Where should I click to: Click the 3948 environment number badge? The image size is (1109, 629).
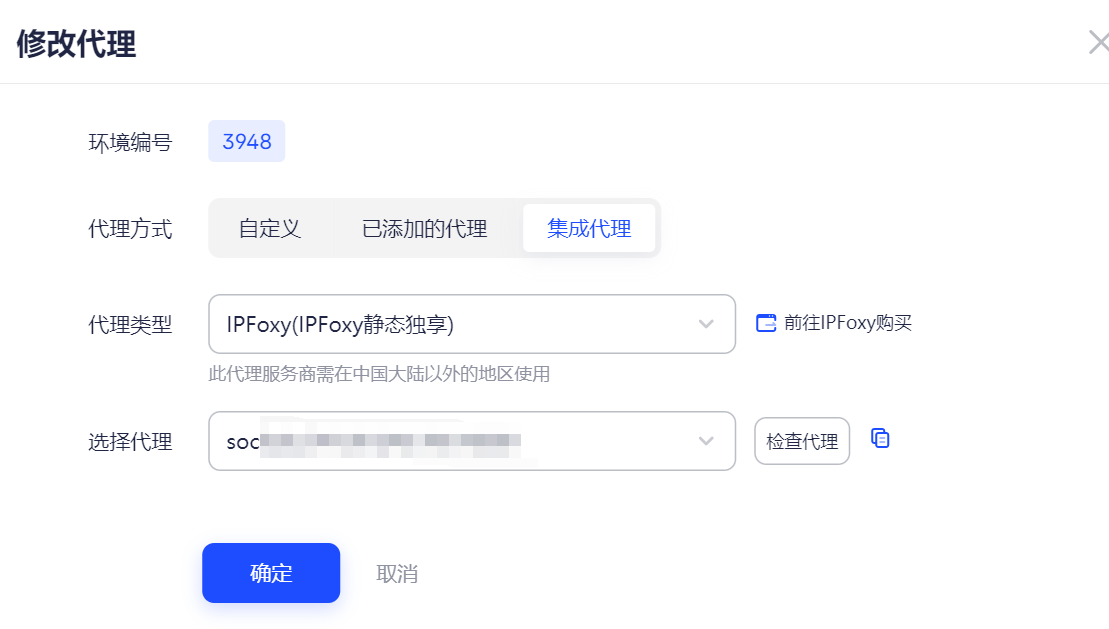(x=246, y=141)
